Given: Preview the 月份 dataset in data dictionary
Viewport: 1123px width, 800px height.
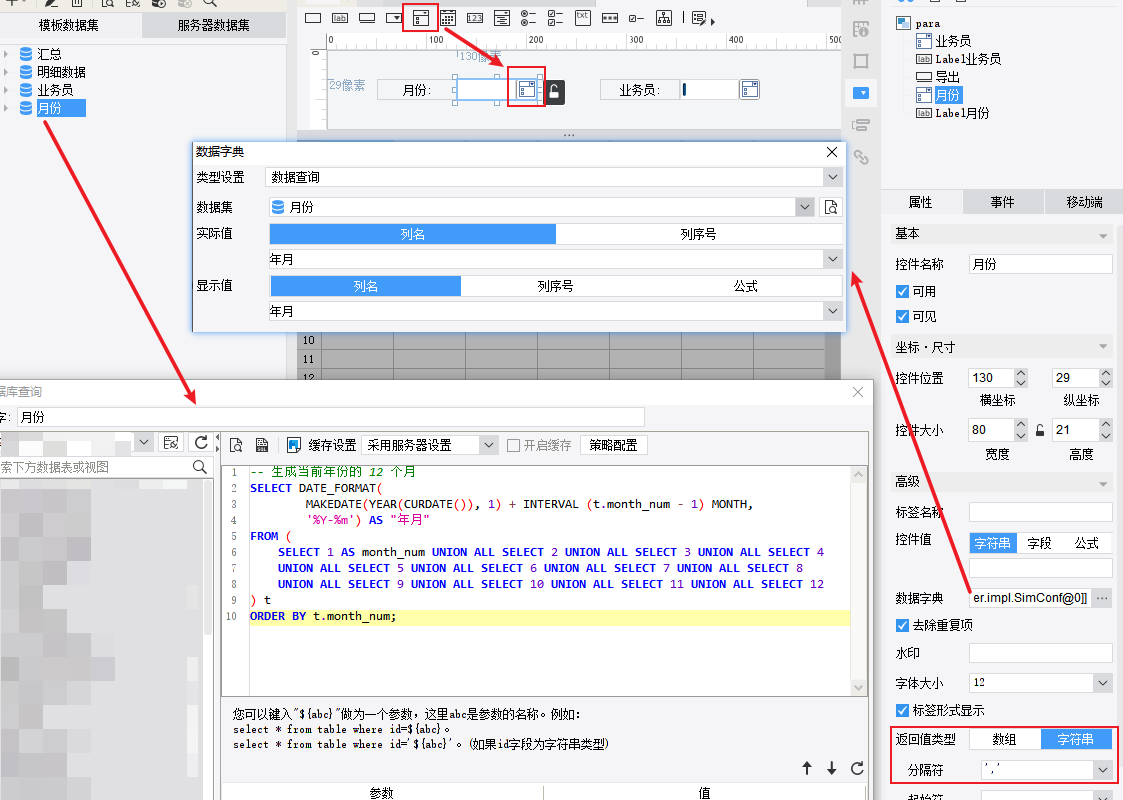Looking at the screenshot, I should click(831, 207).
